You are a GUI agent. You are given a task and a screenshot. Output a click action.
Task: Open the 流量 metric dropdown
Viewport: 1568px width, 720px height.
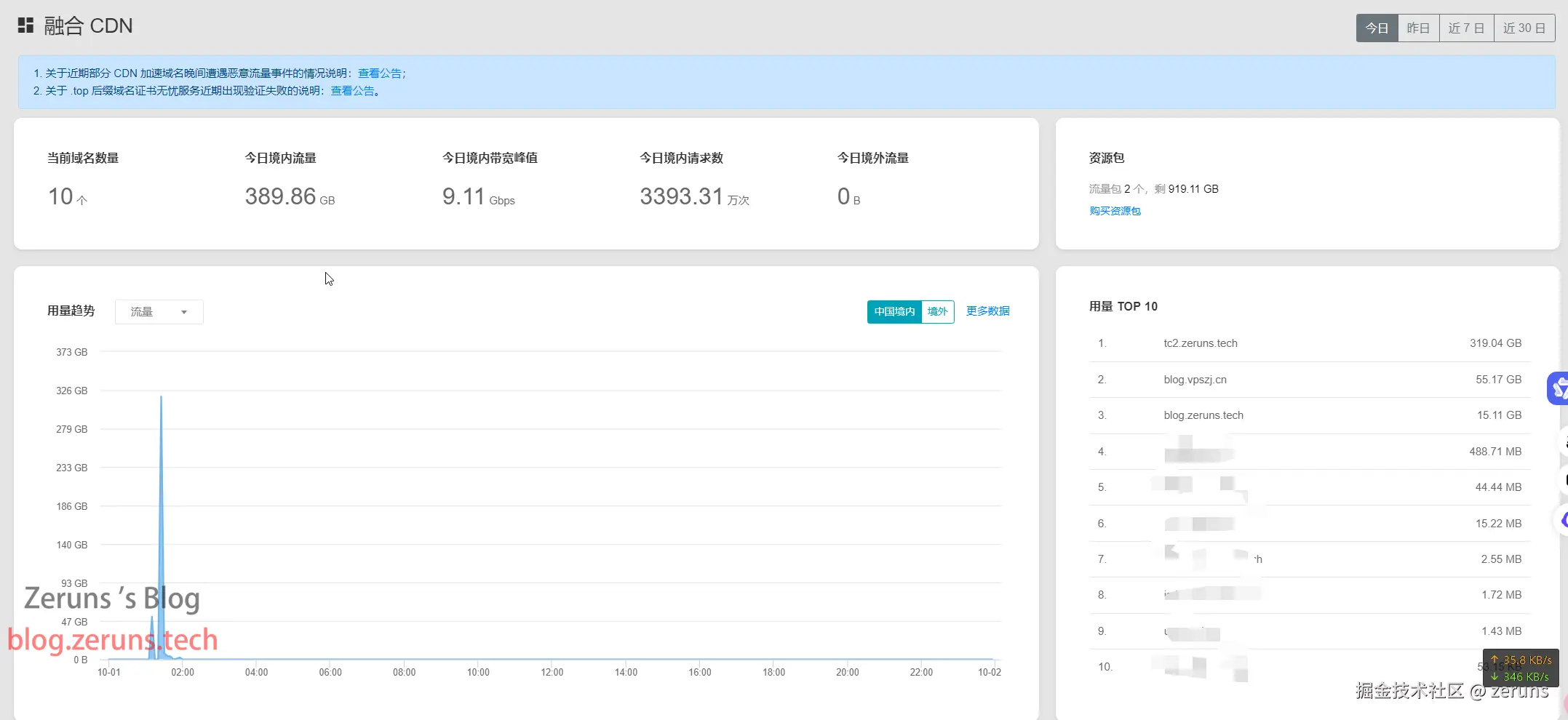point(159,312)
